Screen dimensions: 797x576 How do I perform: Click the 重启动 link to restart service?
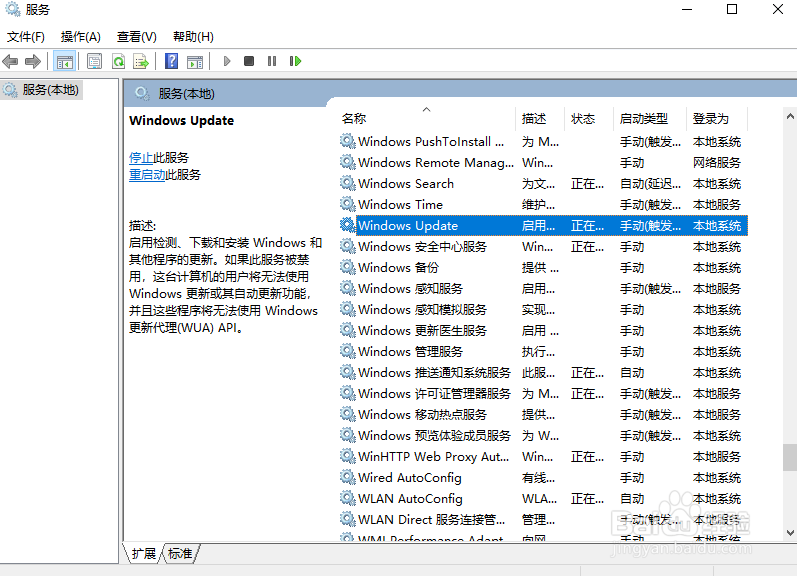pyautogui.click(x=147, y=175)
